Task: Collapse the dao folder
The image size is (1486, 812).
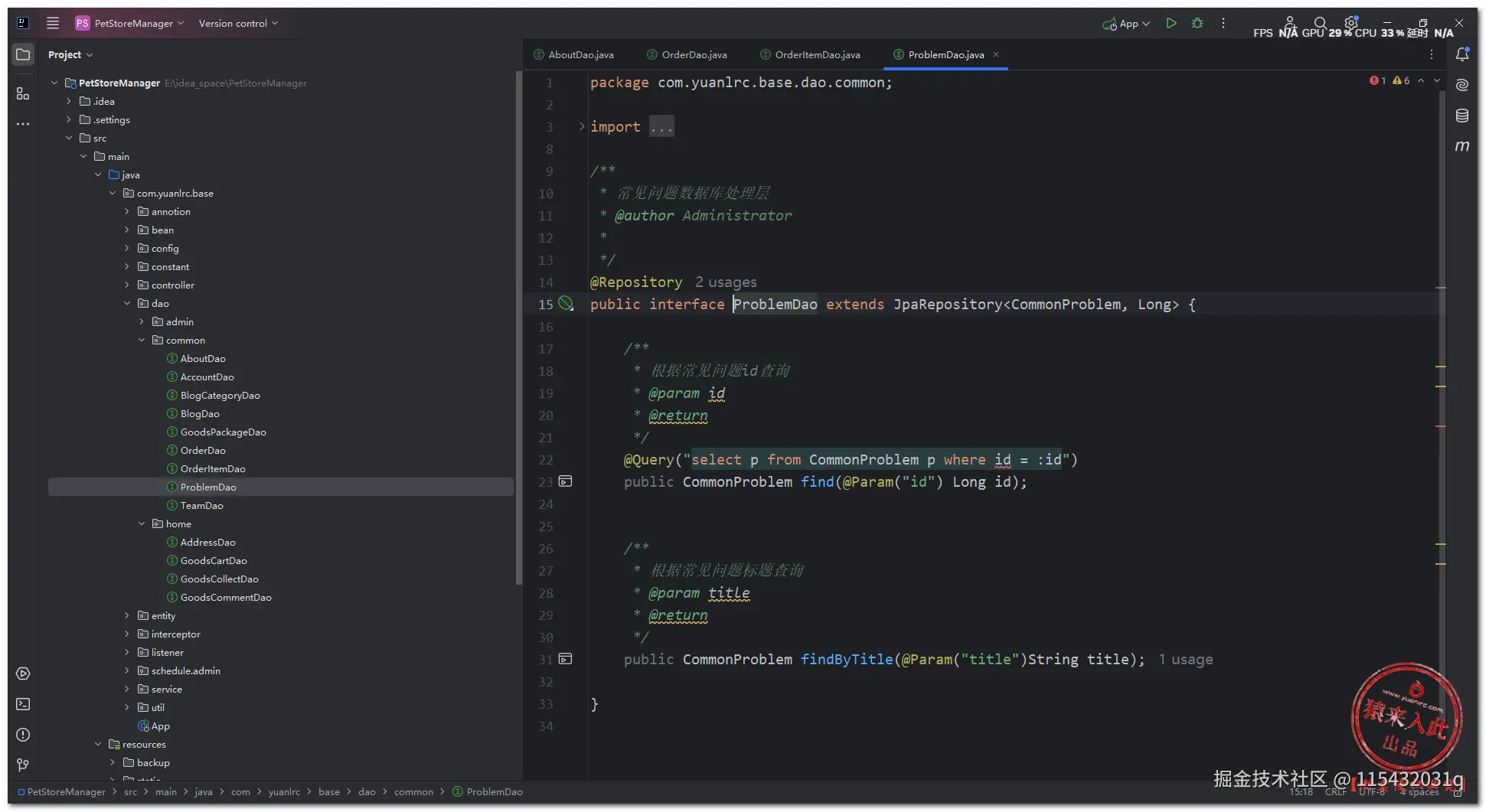Action: (127, 303)
